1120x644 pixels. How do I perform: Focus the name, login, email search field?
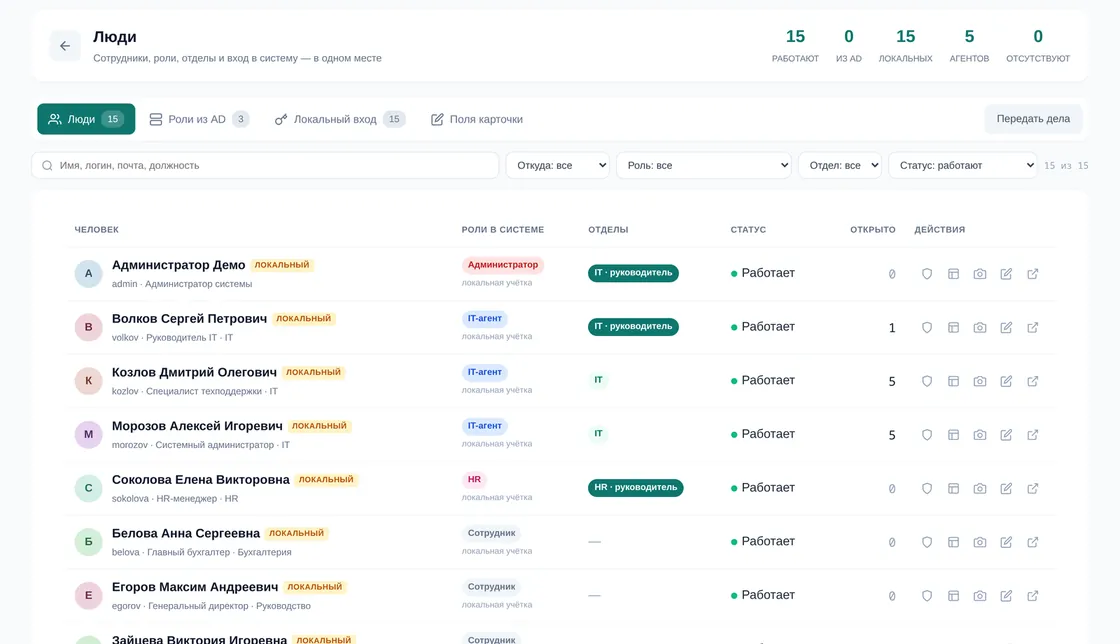point(265,165)
